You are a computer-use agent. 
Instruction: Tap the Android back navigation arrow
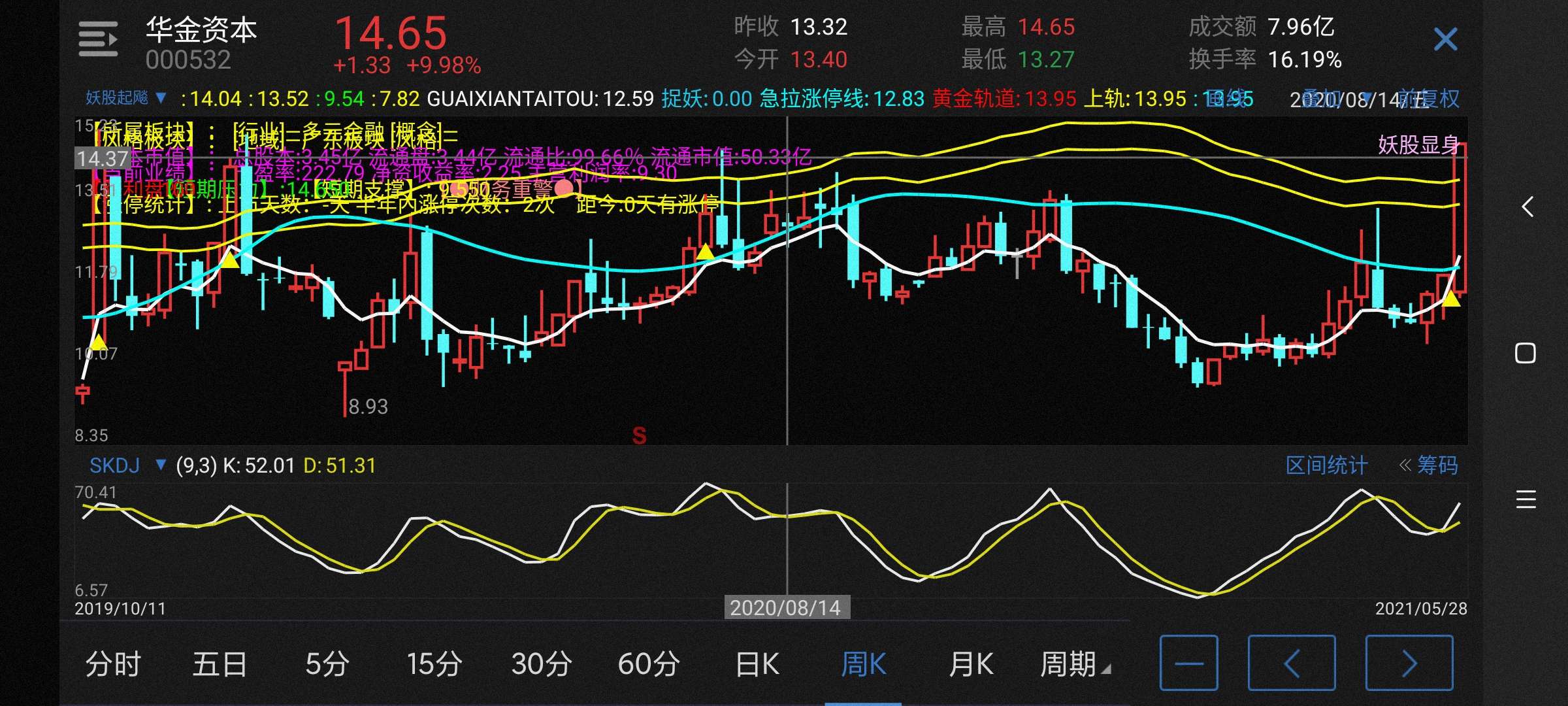point(1527,207)
